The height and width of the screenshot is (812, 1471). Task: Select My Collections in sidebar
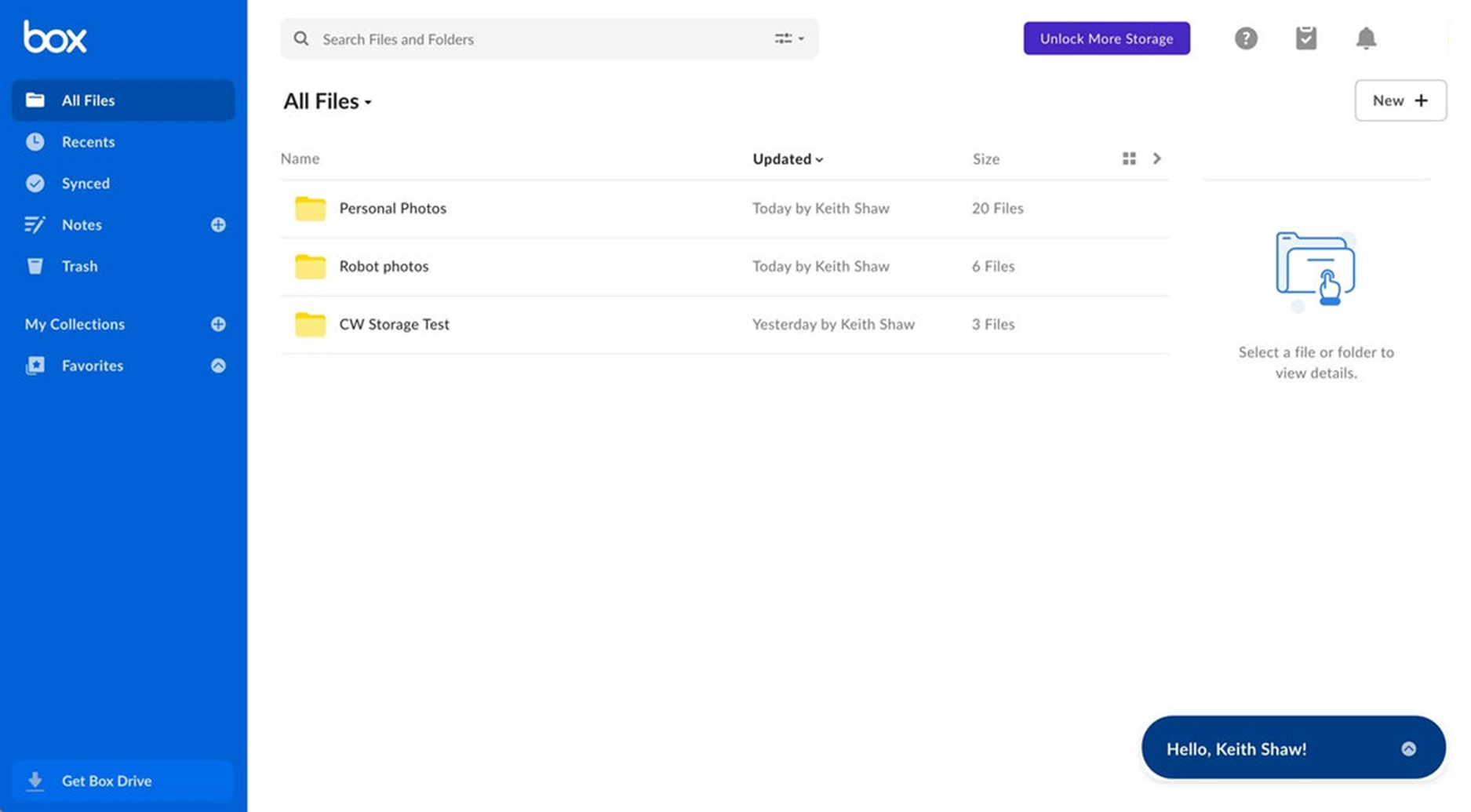click(74, 324)
